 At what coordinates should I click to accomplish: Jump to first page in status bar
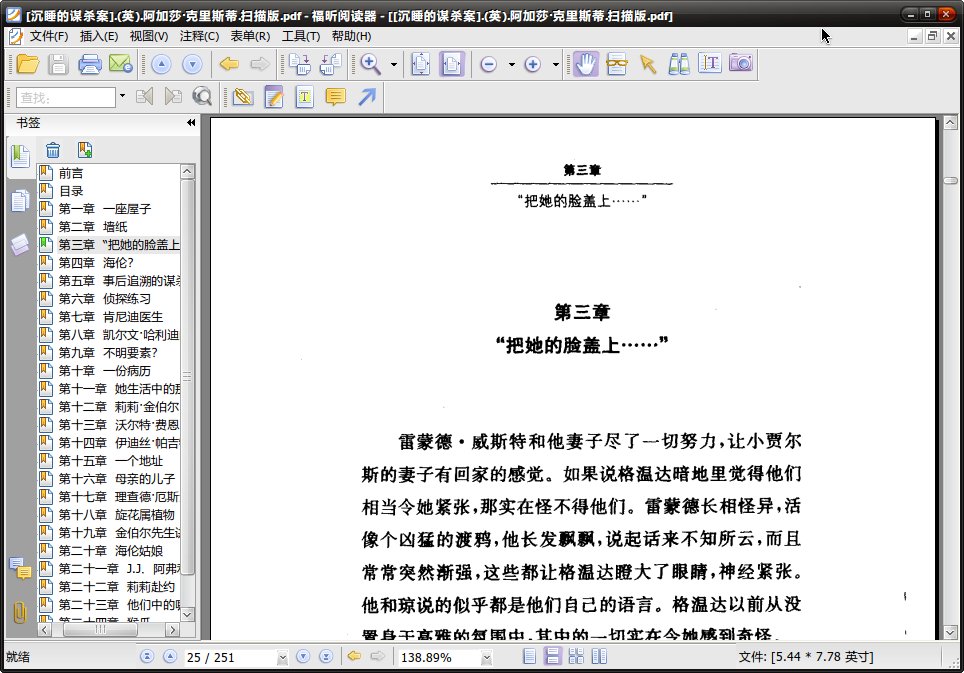(x=146, y=656)
